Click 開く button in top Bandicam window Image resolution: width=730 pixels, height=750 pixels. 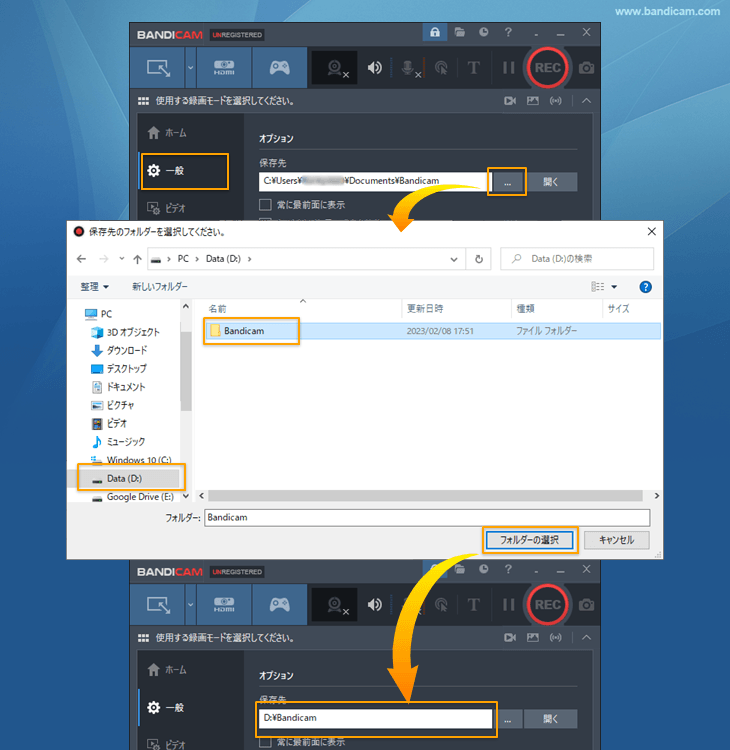[x=551, y=182]
